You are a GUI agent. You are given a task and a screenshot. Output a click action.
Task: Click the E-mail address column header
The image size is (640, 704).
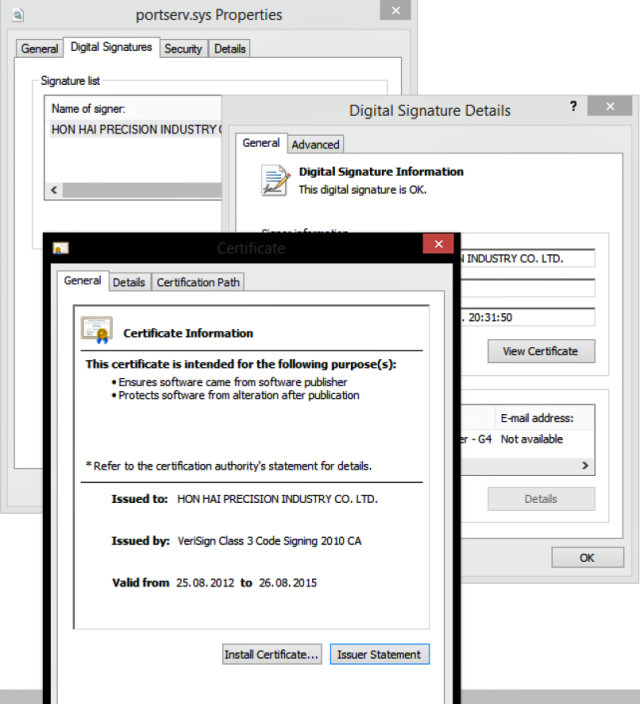(x=545, y=418)
